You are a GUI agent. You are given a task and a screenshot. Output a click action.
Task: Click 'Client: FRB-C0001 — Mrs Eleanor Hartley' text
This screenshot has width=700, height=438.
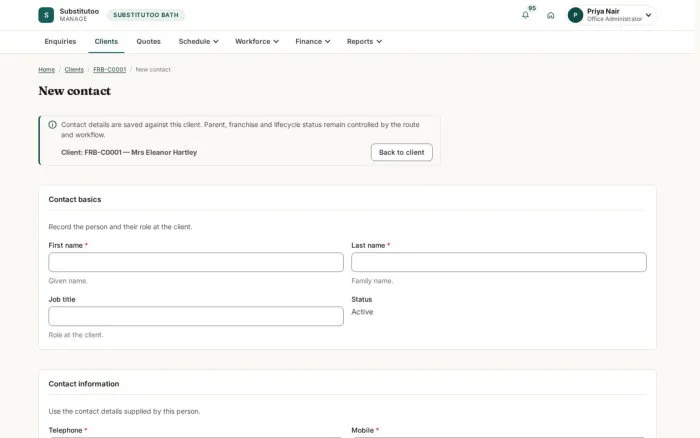point(129,152)
